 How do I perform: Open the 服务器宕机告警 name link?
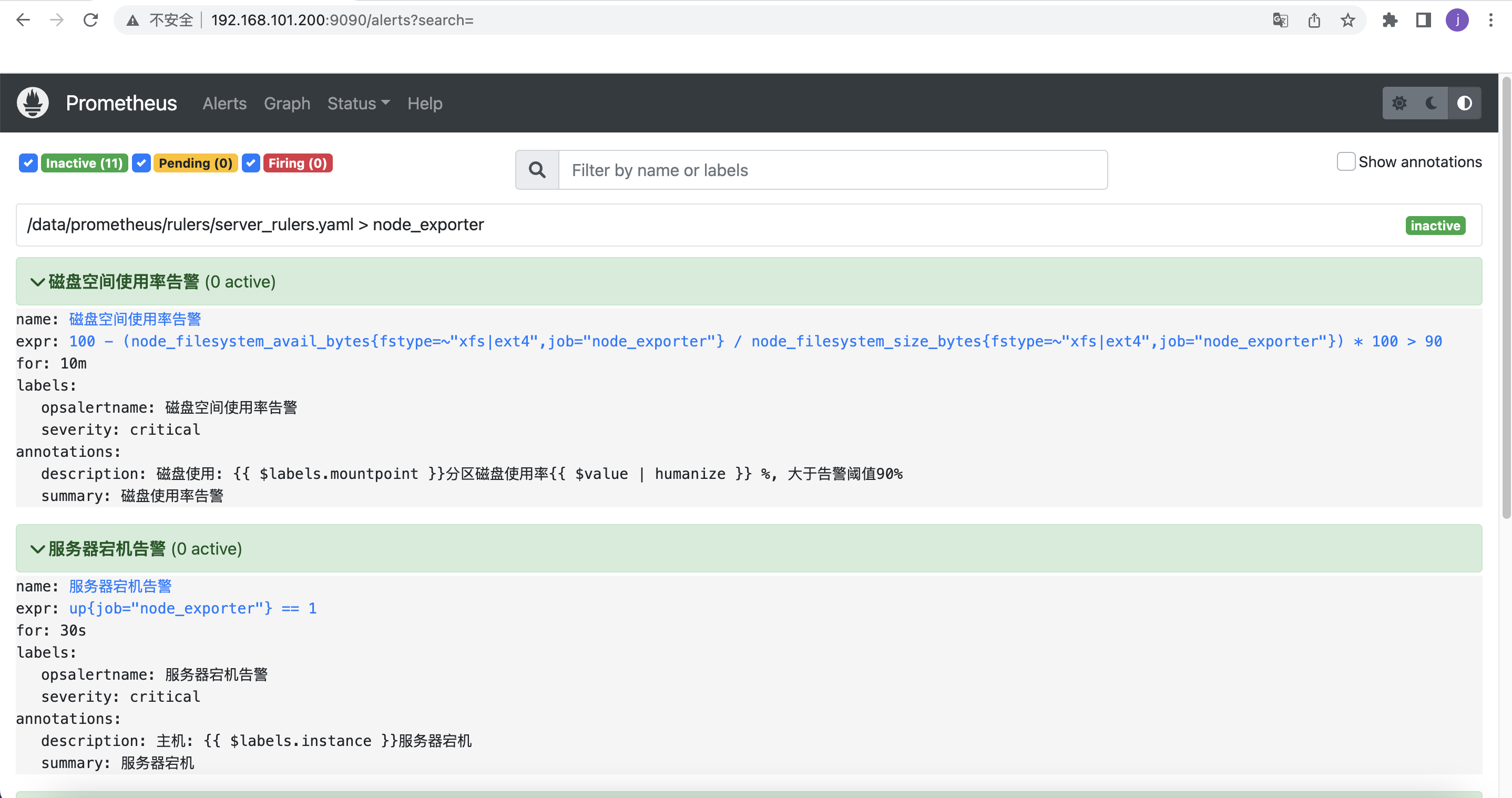(120, 586)
